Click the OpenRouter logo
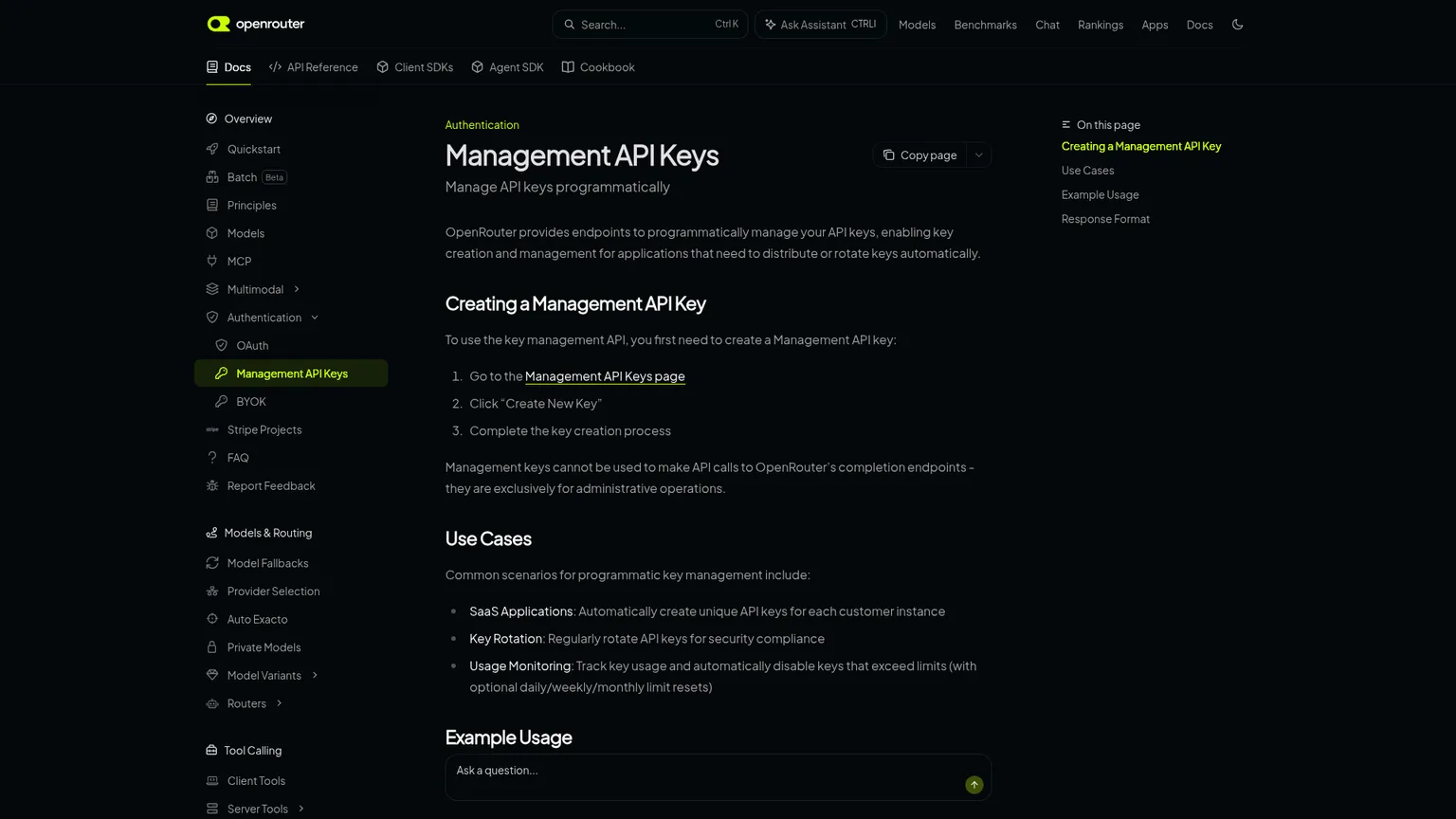This screenshot has width=1456, height=819. point(256,24)
